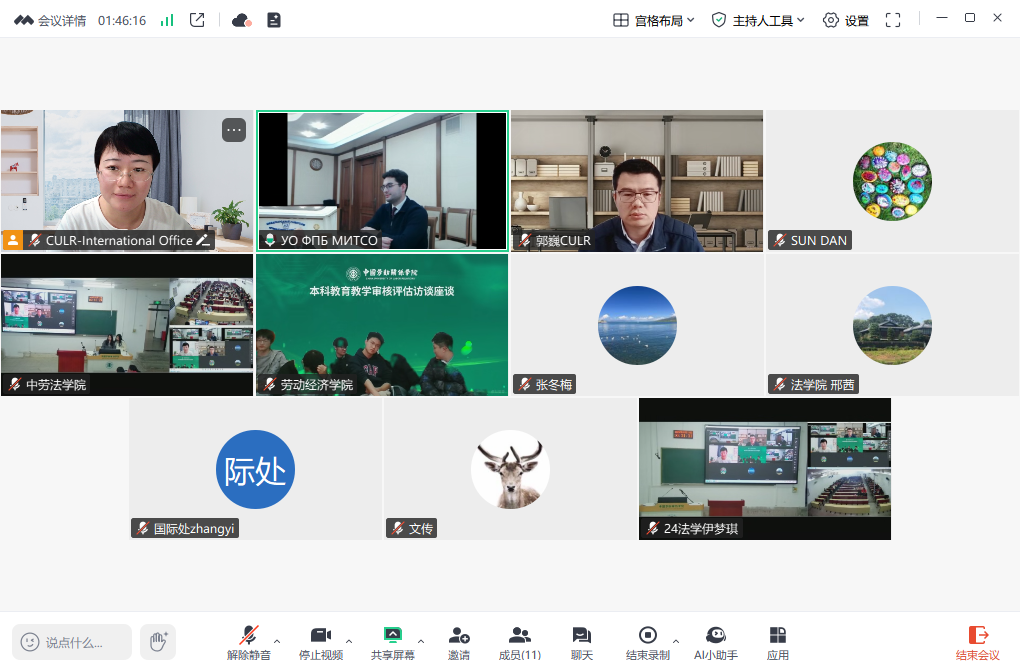This screenshot has width=1020, height=668.
Task: Open the 应用 apps panel
Action: (777, 642)
